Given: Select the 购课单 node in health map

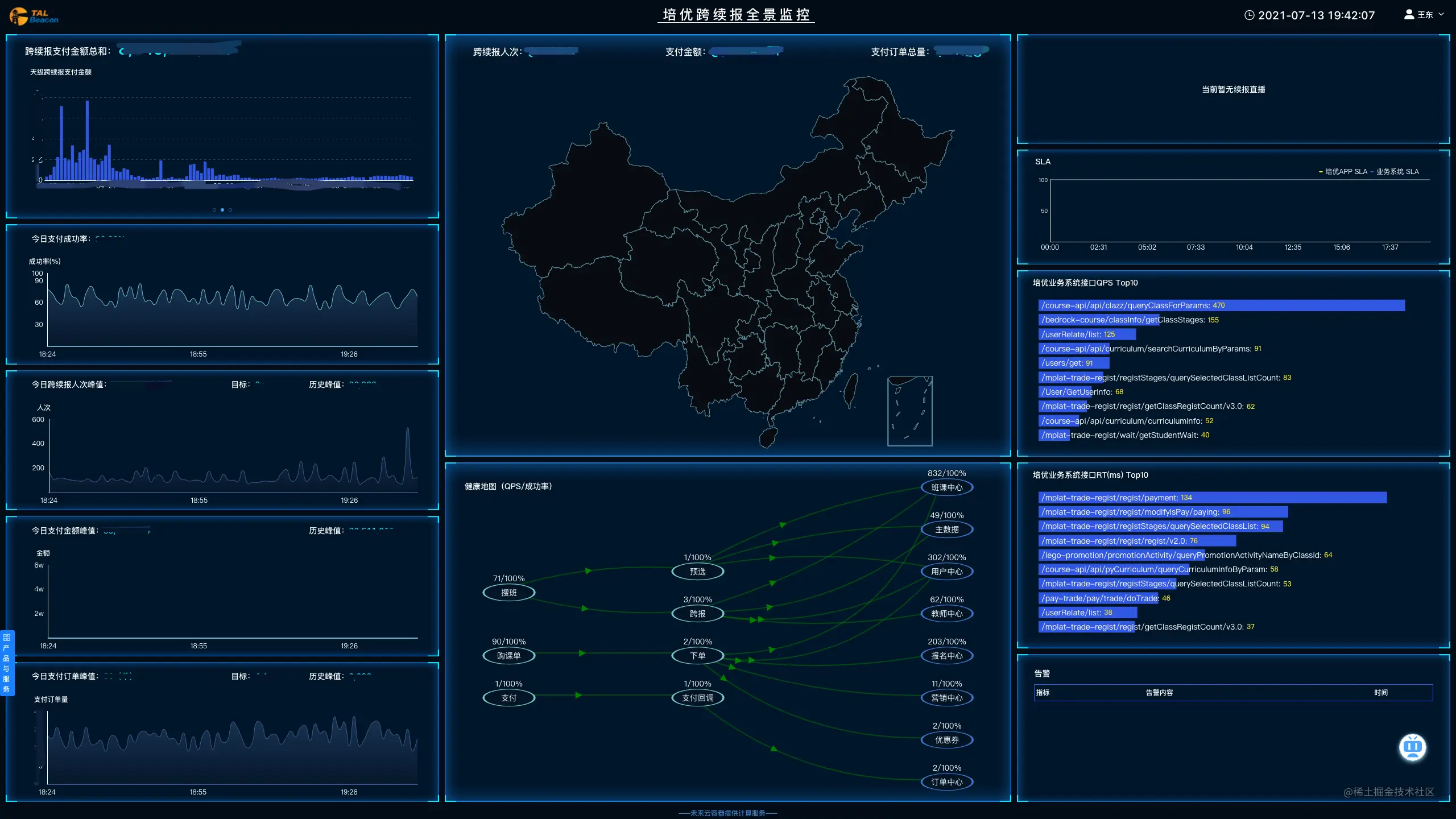Looking at the screenshot, I should [x=508, y=656].
